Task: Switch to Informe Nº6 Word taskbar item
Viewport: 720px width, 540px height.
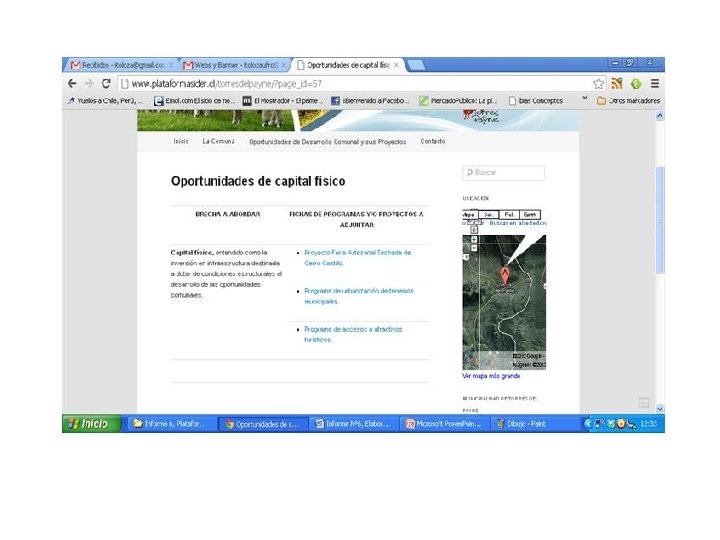Action: pos(354,424)
